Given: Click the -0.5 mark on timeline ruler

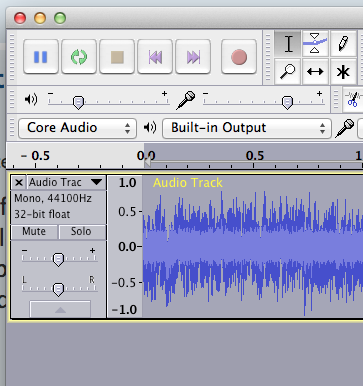Looking at the screenshot, I should point(35,156).
